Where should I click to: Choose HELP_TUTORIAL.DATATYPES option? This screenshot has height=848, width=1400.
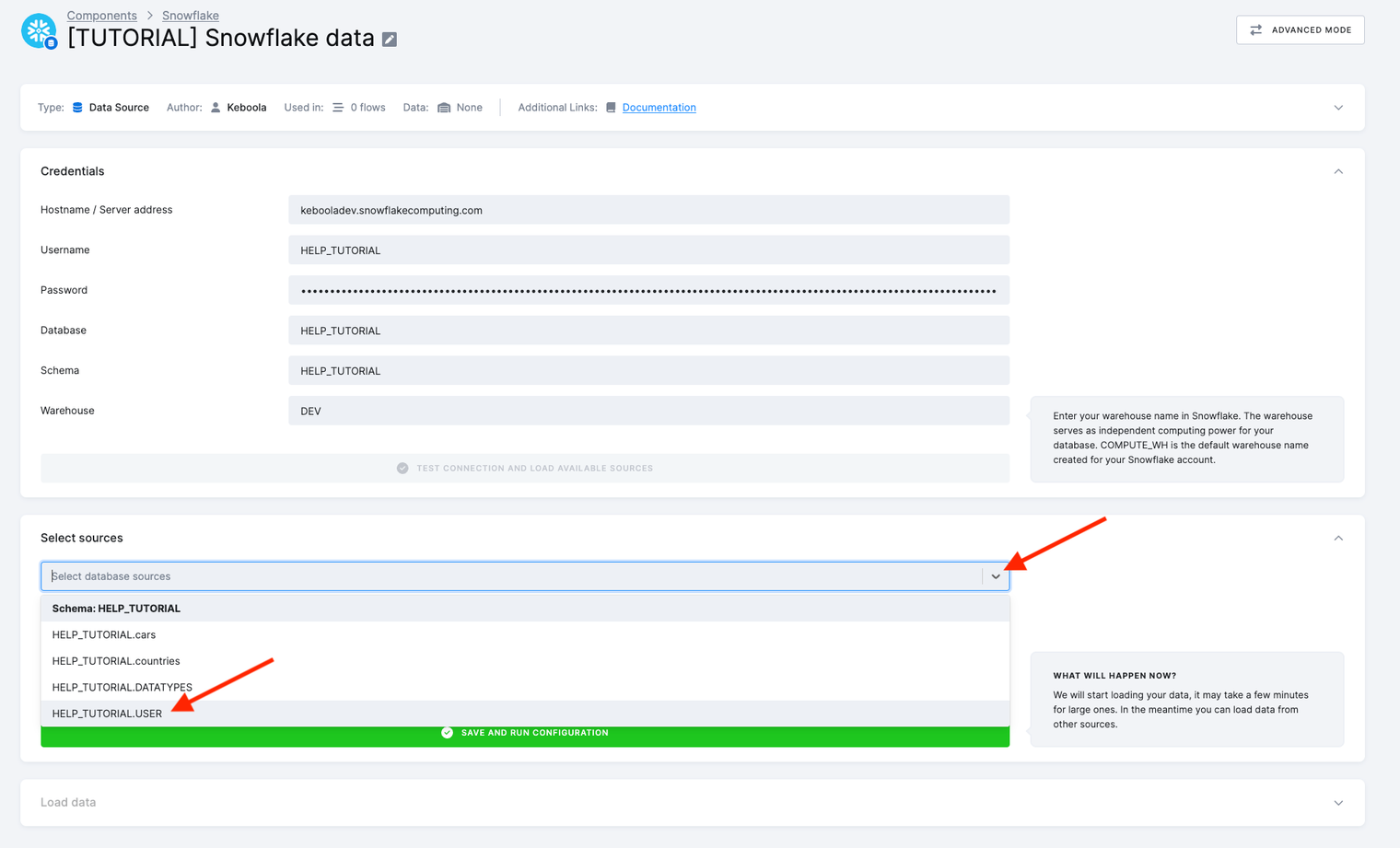pos(525,687)
